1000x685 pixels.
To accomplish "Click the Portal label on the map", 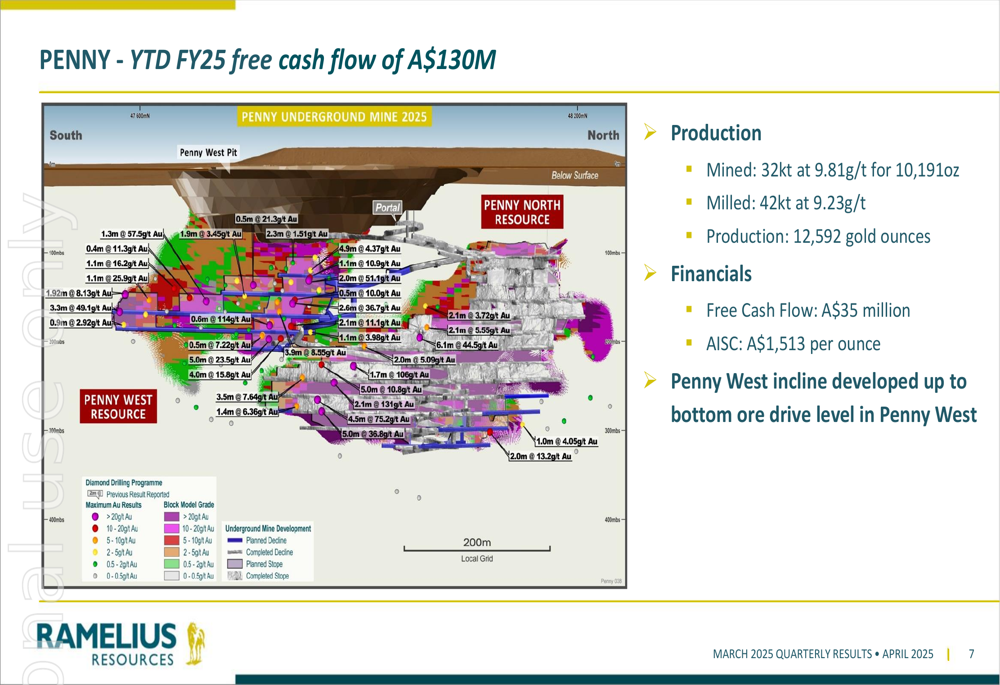I will click(x=388, y=207).
